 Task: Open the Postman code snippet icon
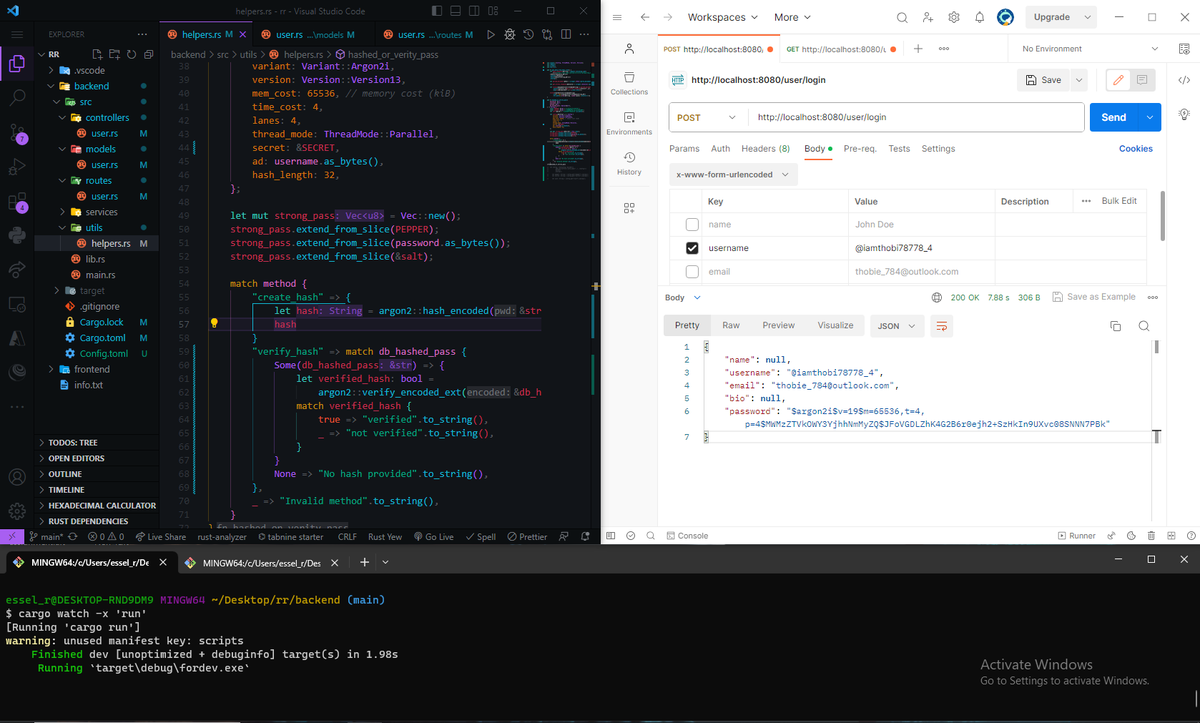click(1184, 80)
